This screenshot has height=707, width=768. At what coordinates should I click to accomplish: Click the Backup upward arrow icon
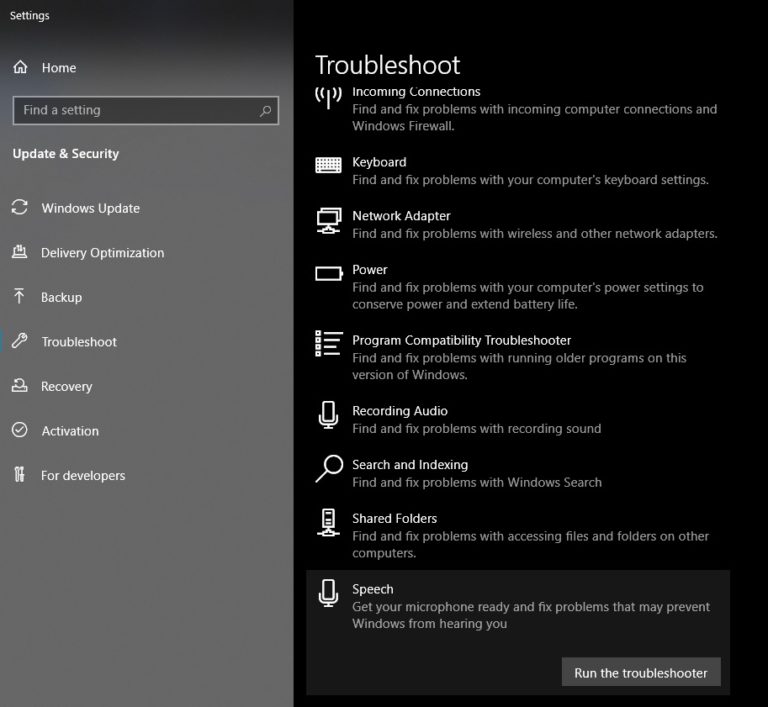(19, 296)
